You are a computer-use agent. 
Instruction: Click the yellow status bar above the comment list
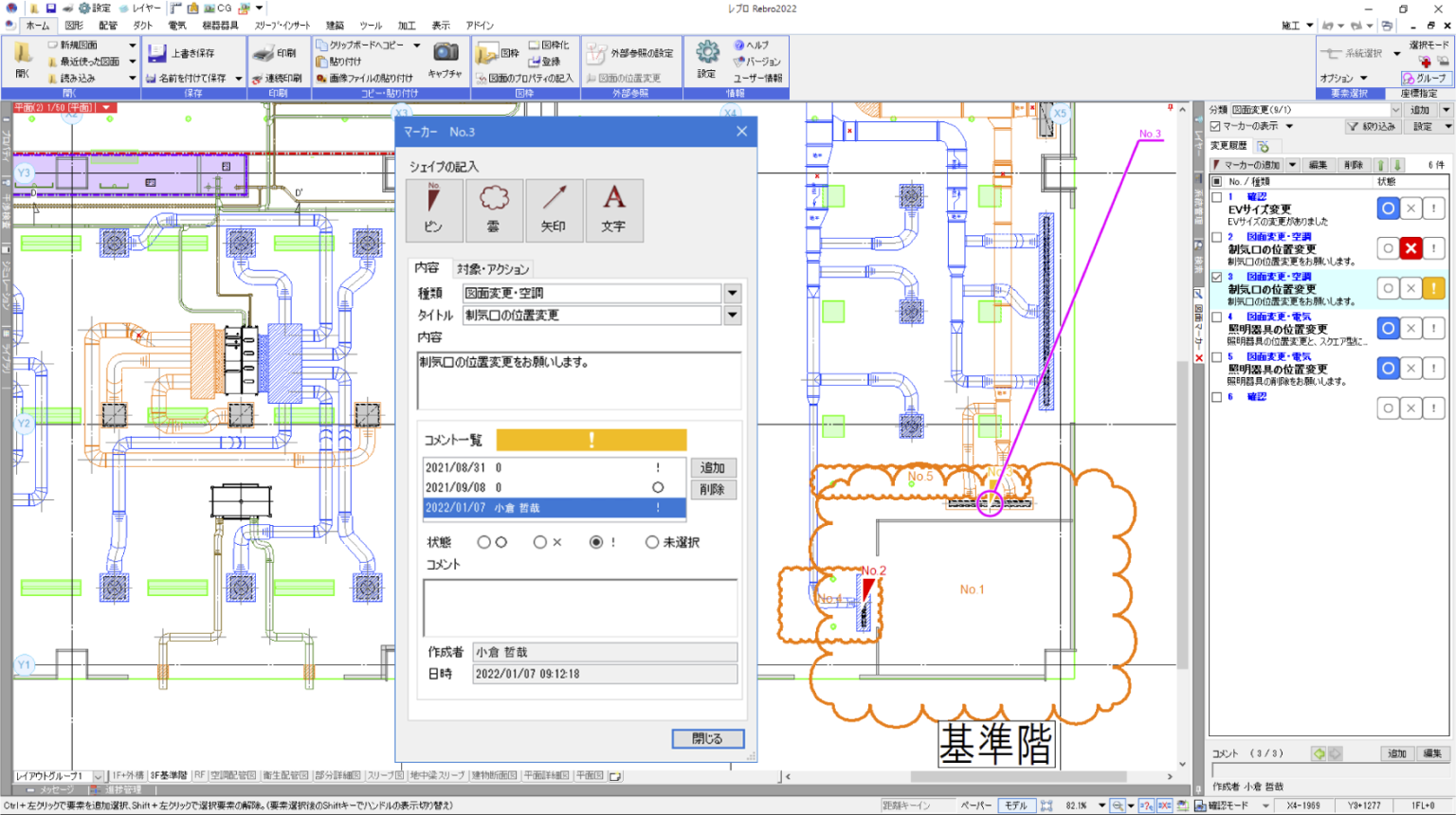coord(591,440)
